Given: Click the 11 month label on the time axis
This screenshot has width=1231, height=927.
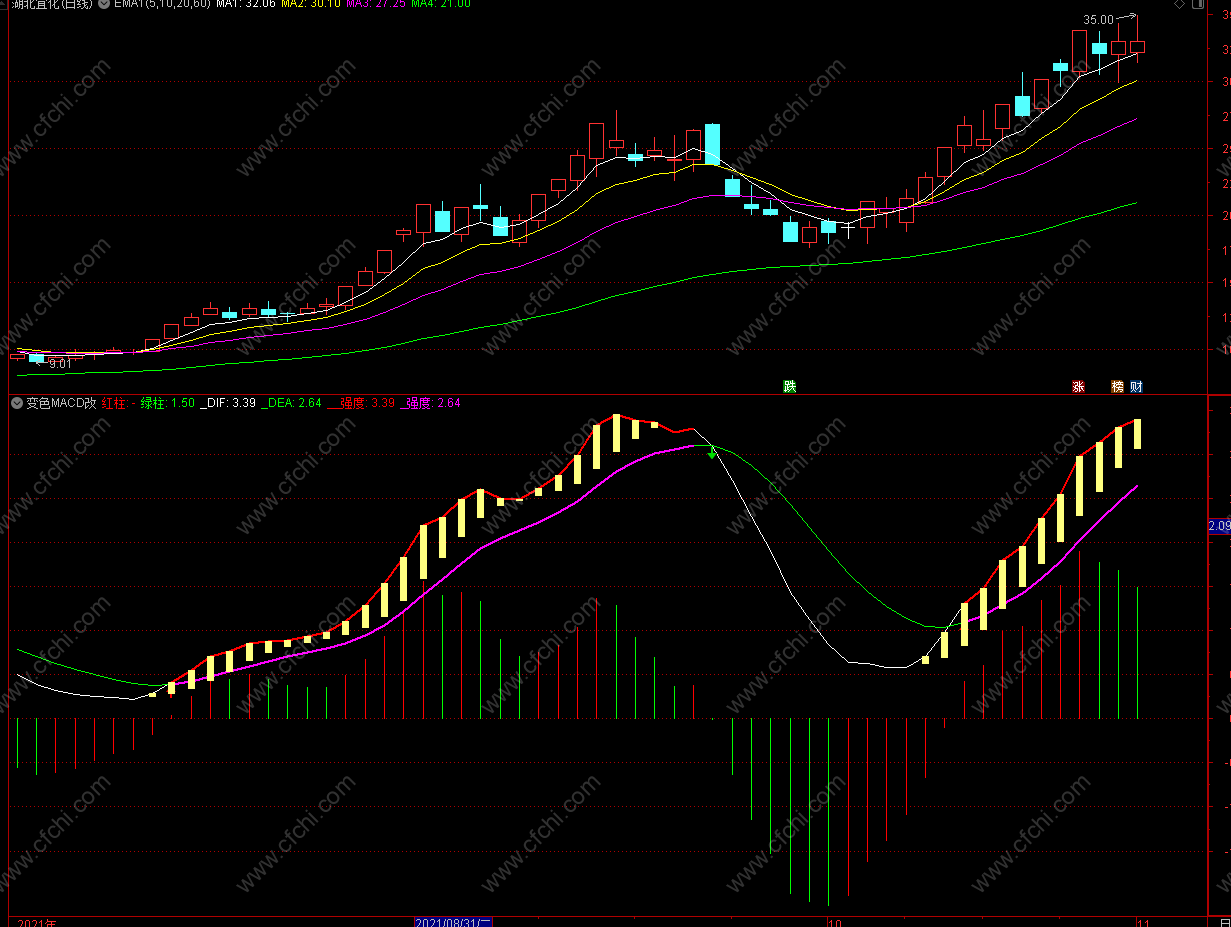Looking at the screenshot, I should pyautogui.click(x=1141, y=922).
